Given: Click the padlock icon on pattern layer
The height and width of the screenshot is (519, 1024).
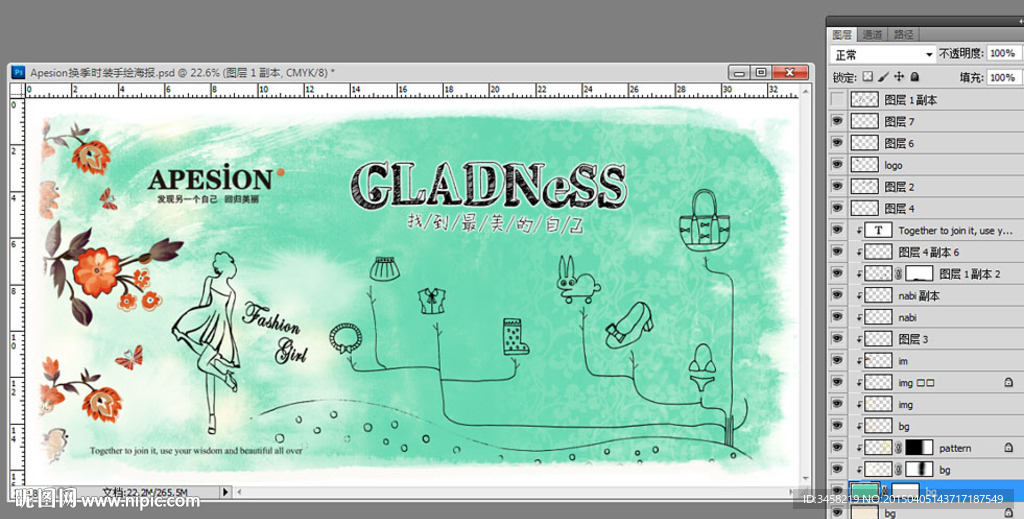Looking at the screenshot, I should pos(1008,448).
